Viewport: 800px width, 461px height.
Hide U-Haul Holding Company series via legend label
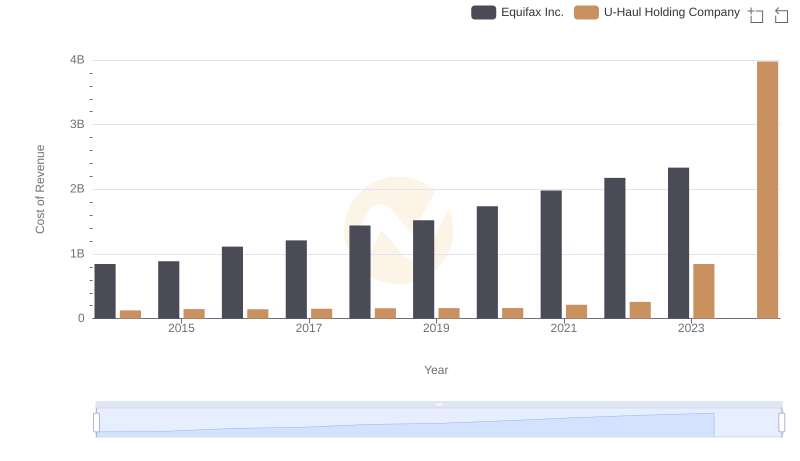click(672, 13)
